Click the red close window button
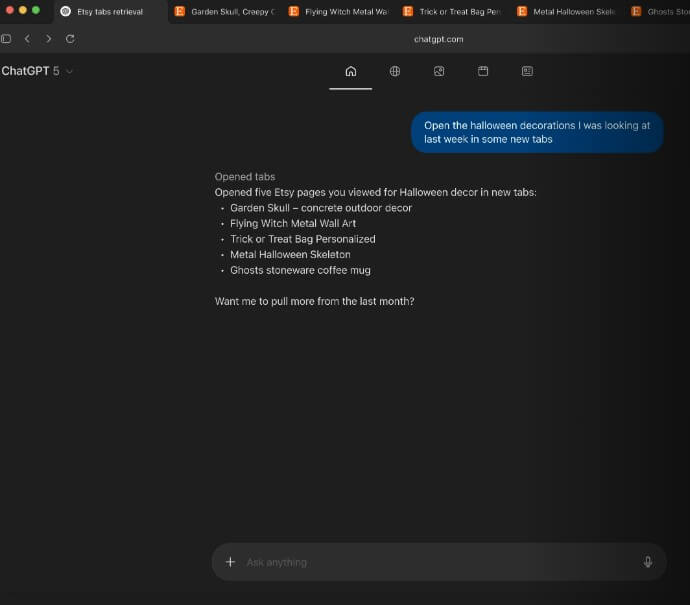This screenshot has height=605, width=690. coord(10,10)
